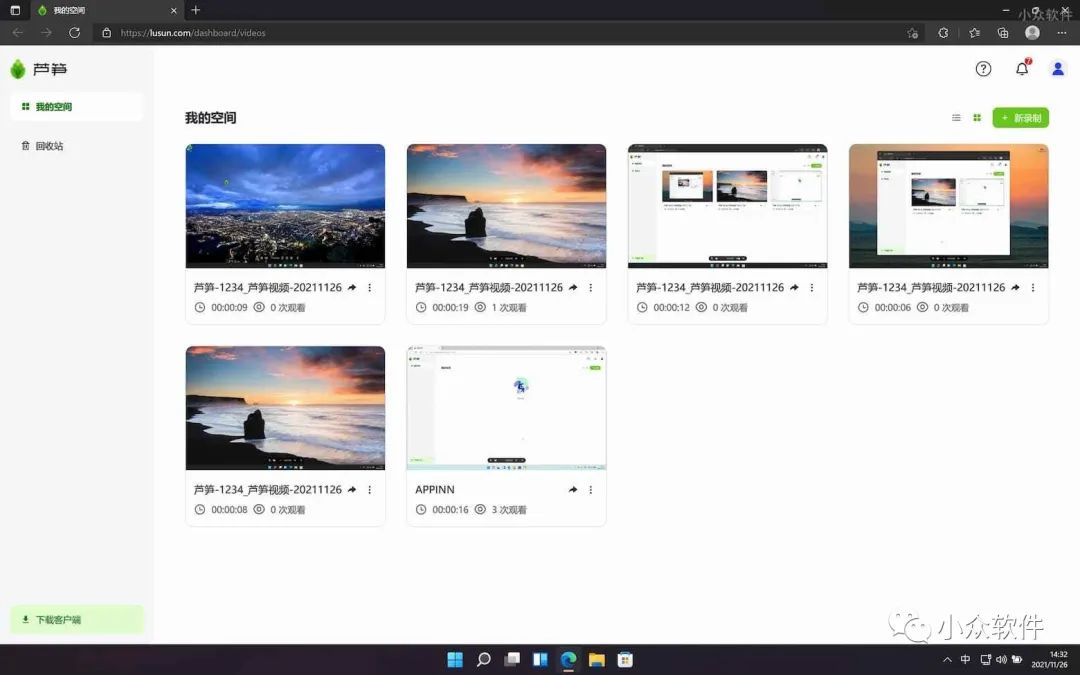Image resolution: width=1080 pixels, height=675 pixels.
Task: Open the 00:00:12 dashboard recording thumbnail
Action: [x=727, y=206]
